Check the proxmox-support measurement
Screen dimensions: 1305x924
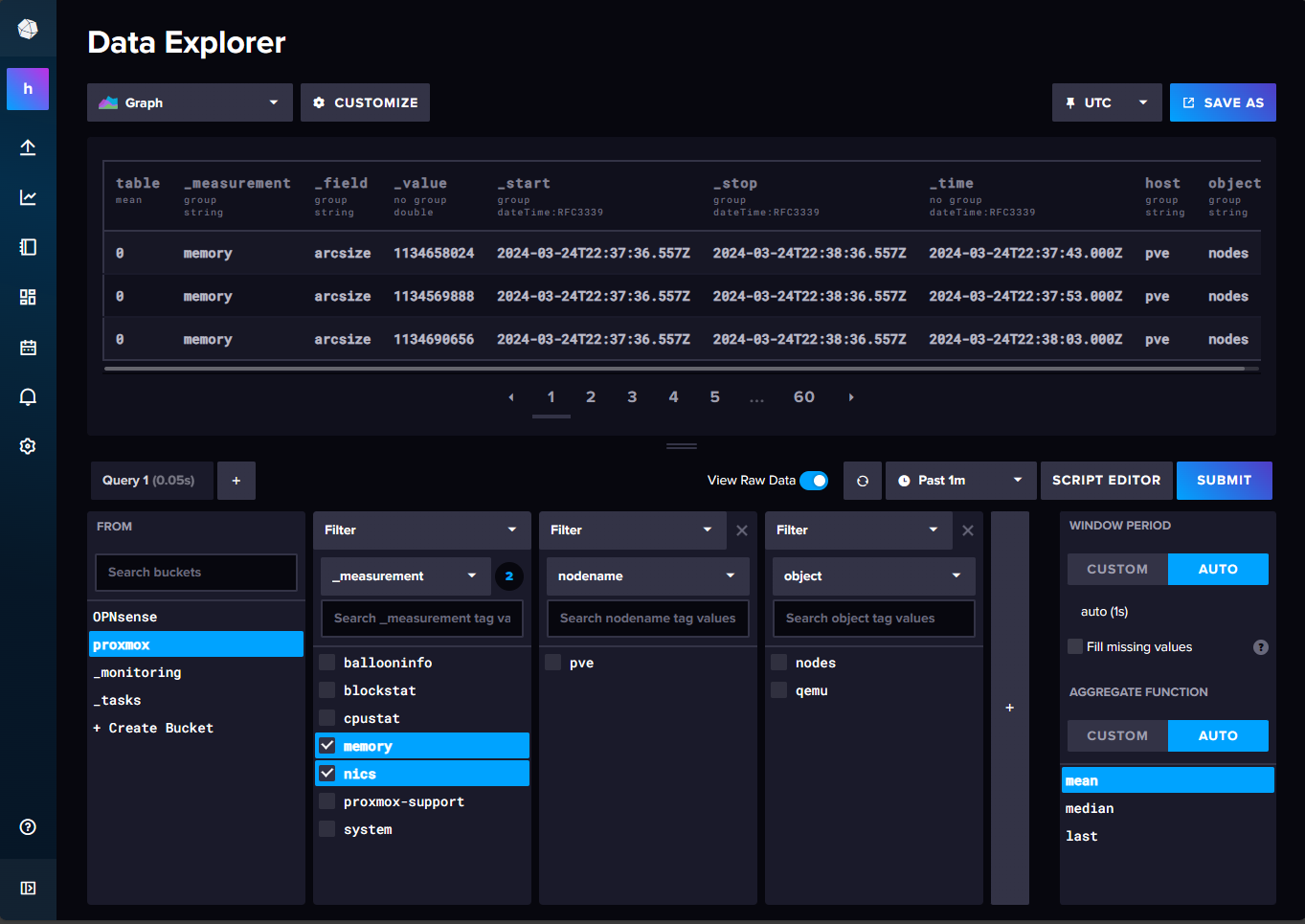(x=327, y=801)
